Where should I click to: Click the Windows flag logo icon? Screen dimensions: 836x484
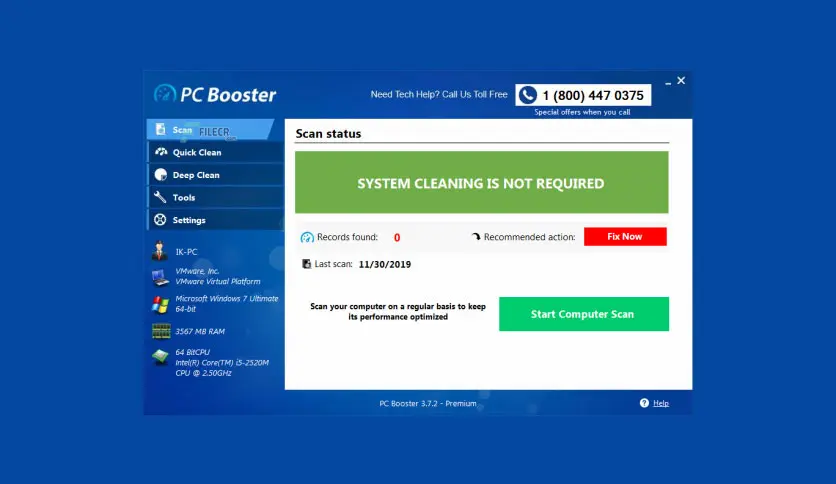click(x=160, y=304)
